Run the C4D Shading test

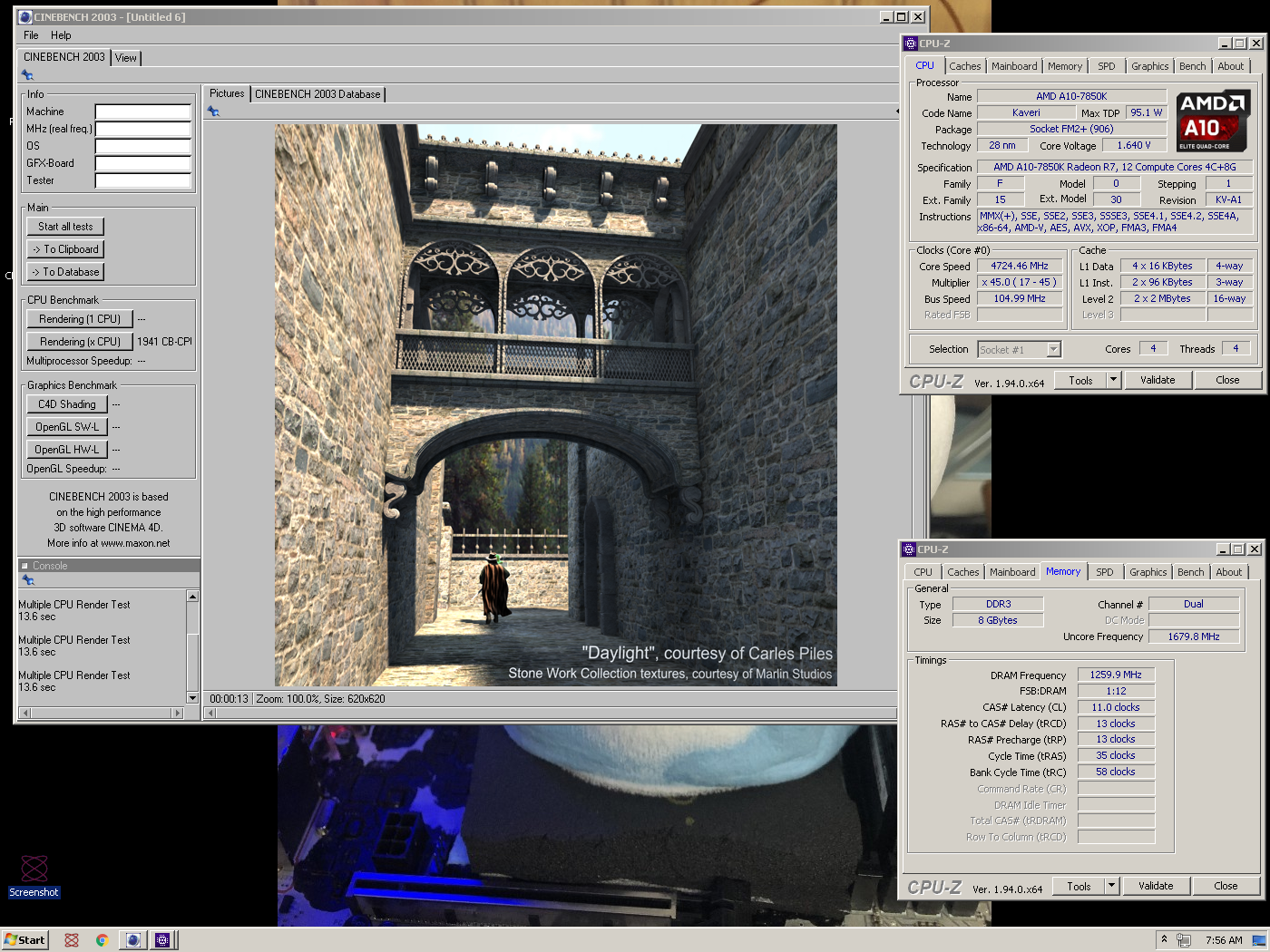tap(67, 404)
